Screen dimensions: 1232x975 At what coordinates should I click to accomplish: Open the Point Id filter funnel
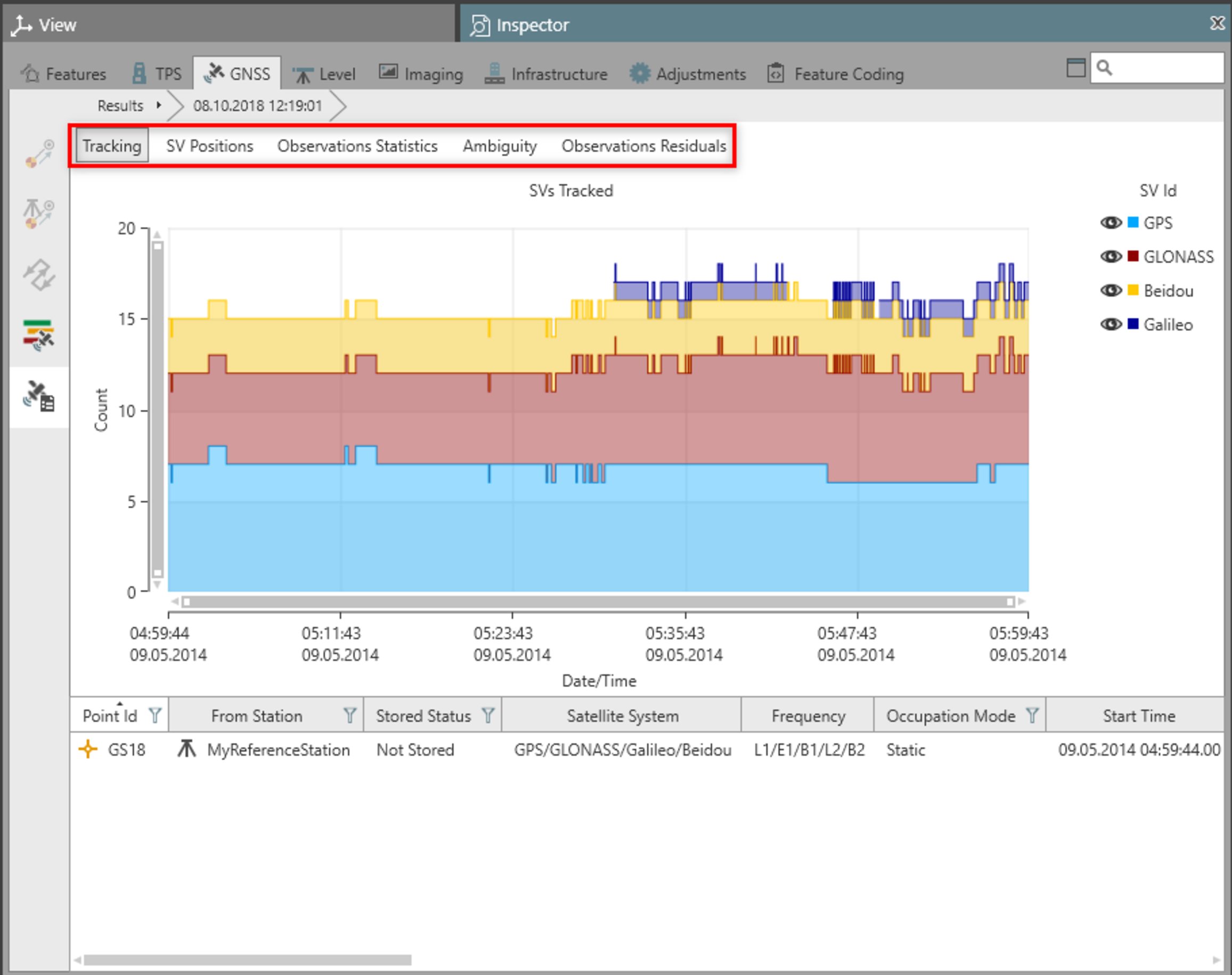[x=155, y=715]
